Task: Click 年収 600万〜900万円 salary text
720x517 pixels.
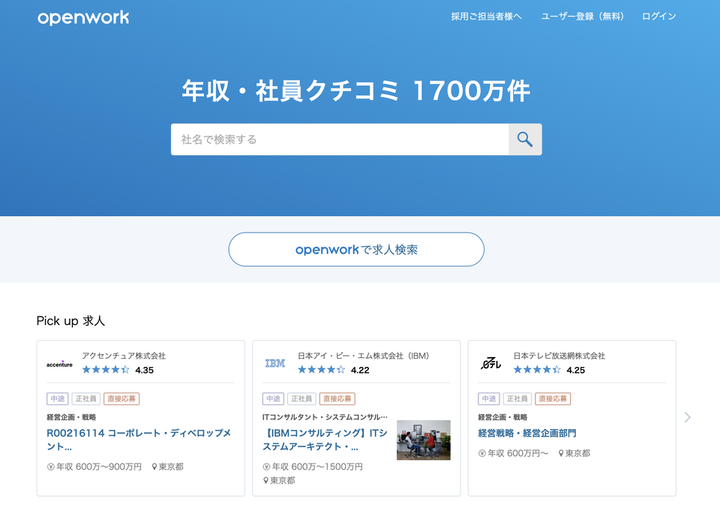Action: pyautogui.click(x=99, y=467)
